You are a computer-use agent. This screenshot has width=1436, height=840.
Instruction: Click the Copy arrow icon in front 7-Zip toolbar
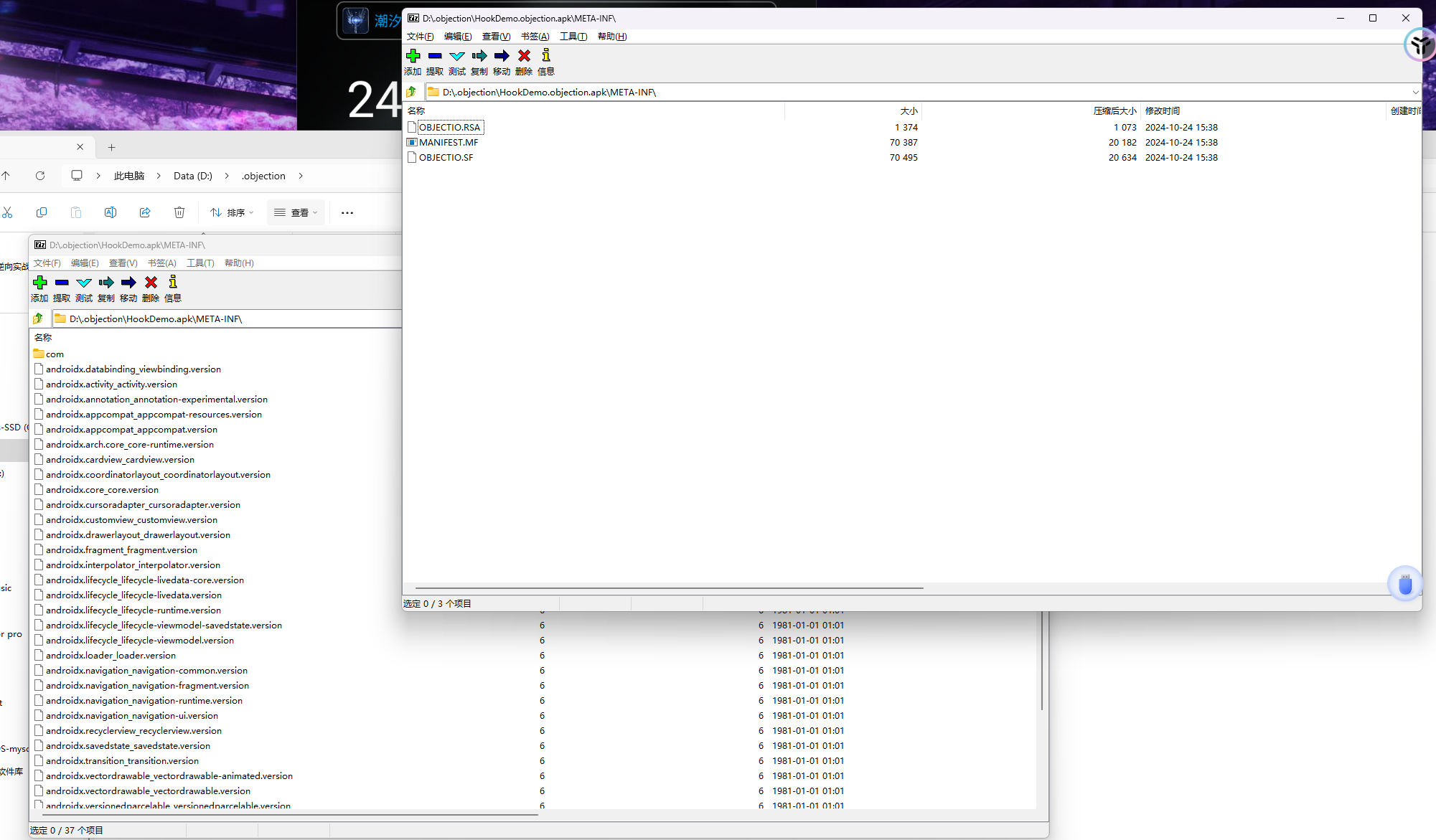click(x=479, y=56)
